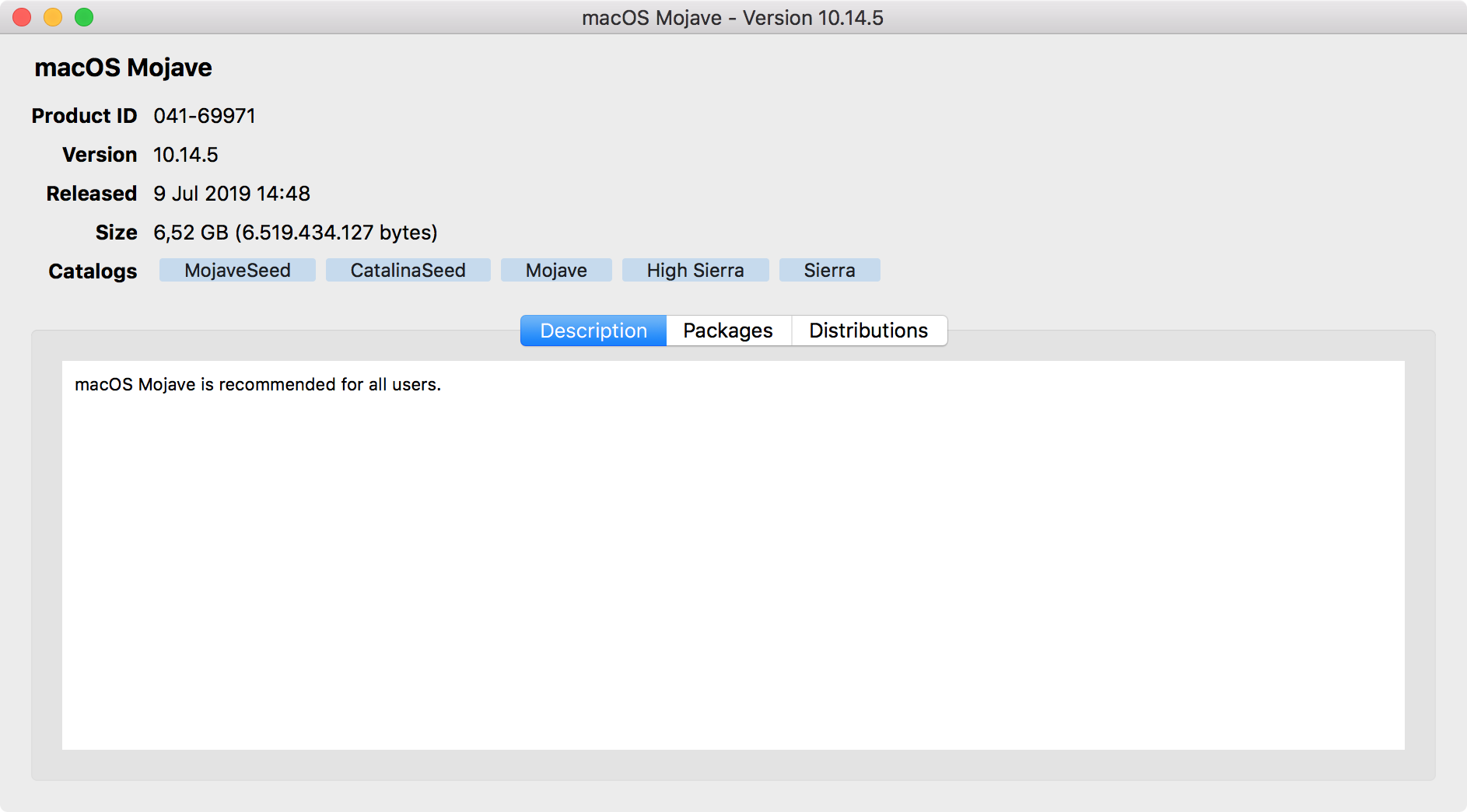Click the macOS Mojave heading
The width and height of the screenshot is (1467, 812).
[x=123, y=68]
